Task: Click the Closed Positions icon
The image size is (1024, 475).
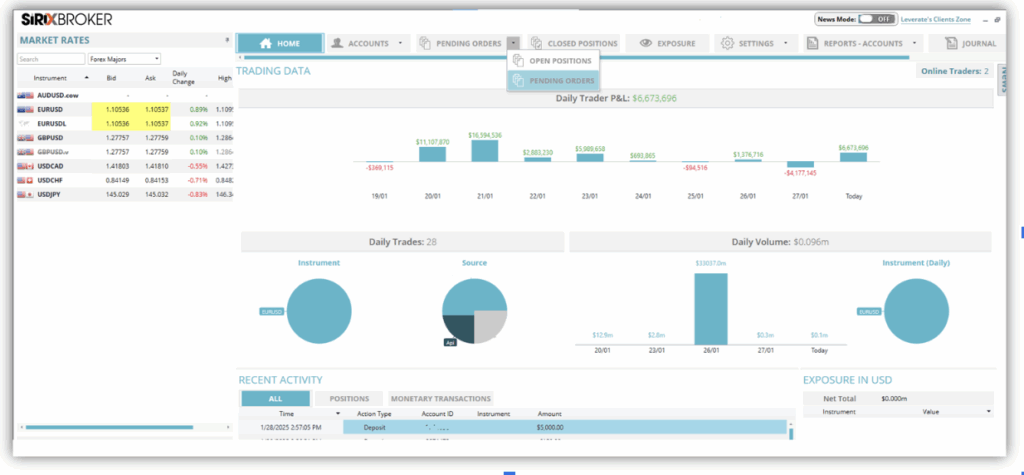Action: click(538, 43)
